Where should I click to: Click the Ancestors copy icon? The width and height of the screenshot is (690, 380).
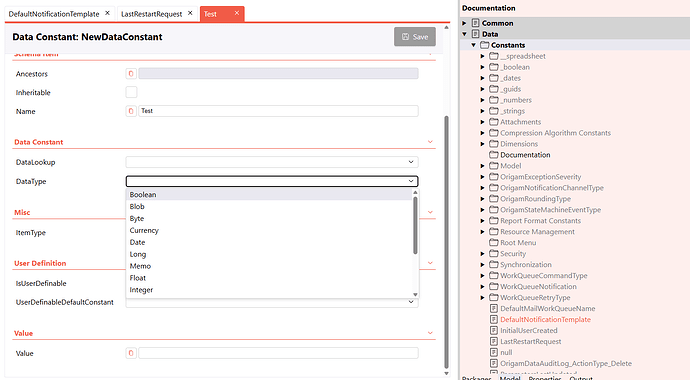click(131, 73)
